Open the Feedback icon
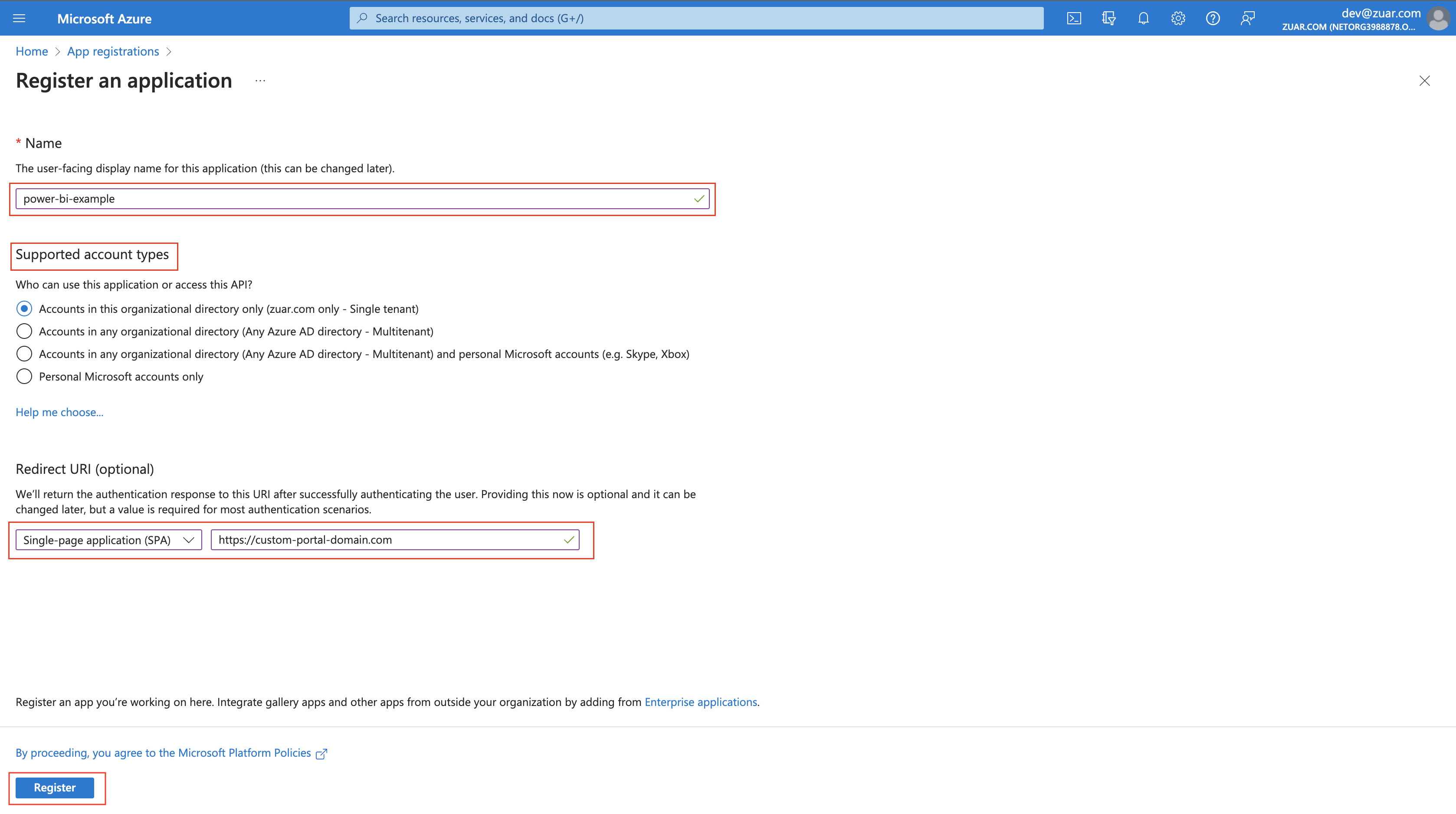 tap(1247, 19)
